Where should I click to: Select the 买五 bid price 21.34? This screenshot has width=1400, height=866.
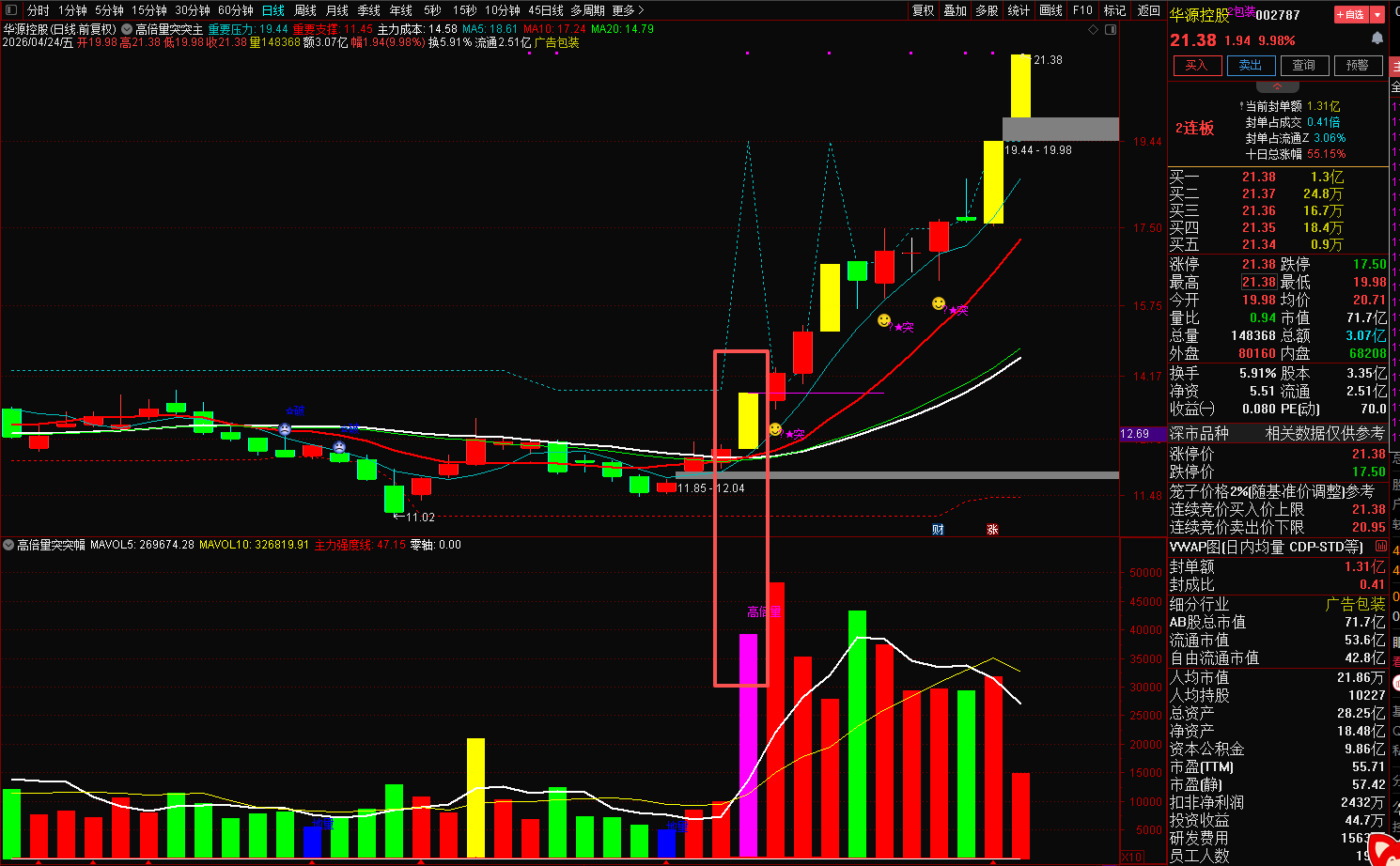coord(1258,244)
